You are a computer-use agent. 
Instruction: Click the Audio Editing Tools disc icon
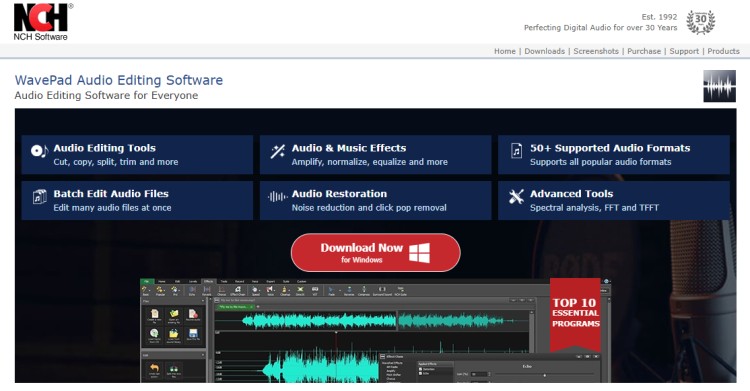[x=39, y=151]
